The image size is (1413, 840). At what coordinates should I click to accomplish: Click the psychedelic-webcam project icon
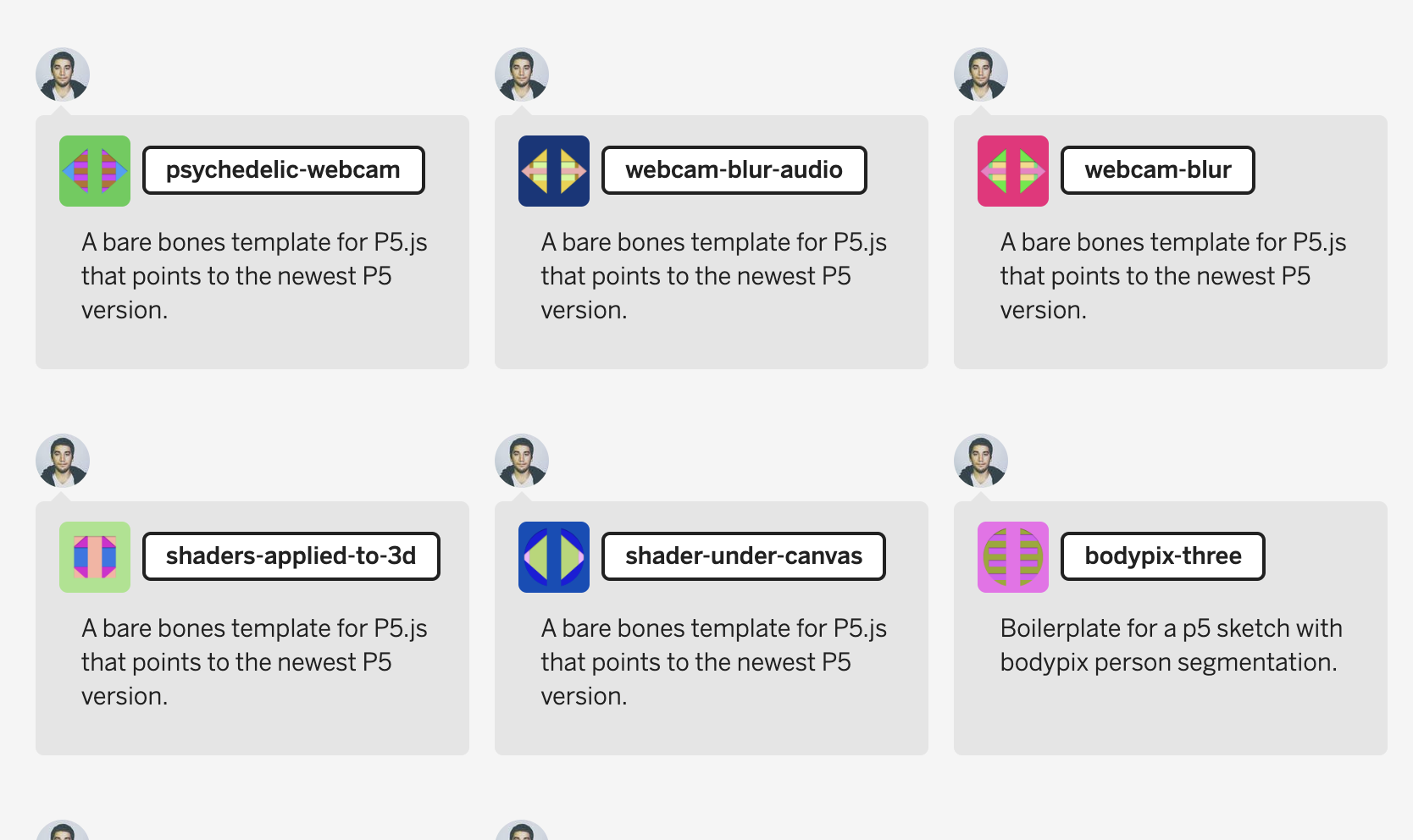[94, 170]
